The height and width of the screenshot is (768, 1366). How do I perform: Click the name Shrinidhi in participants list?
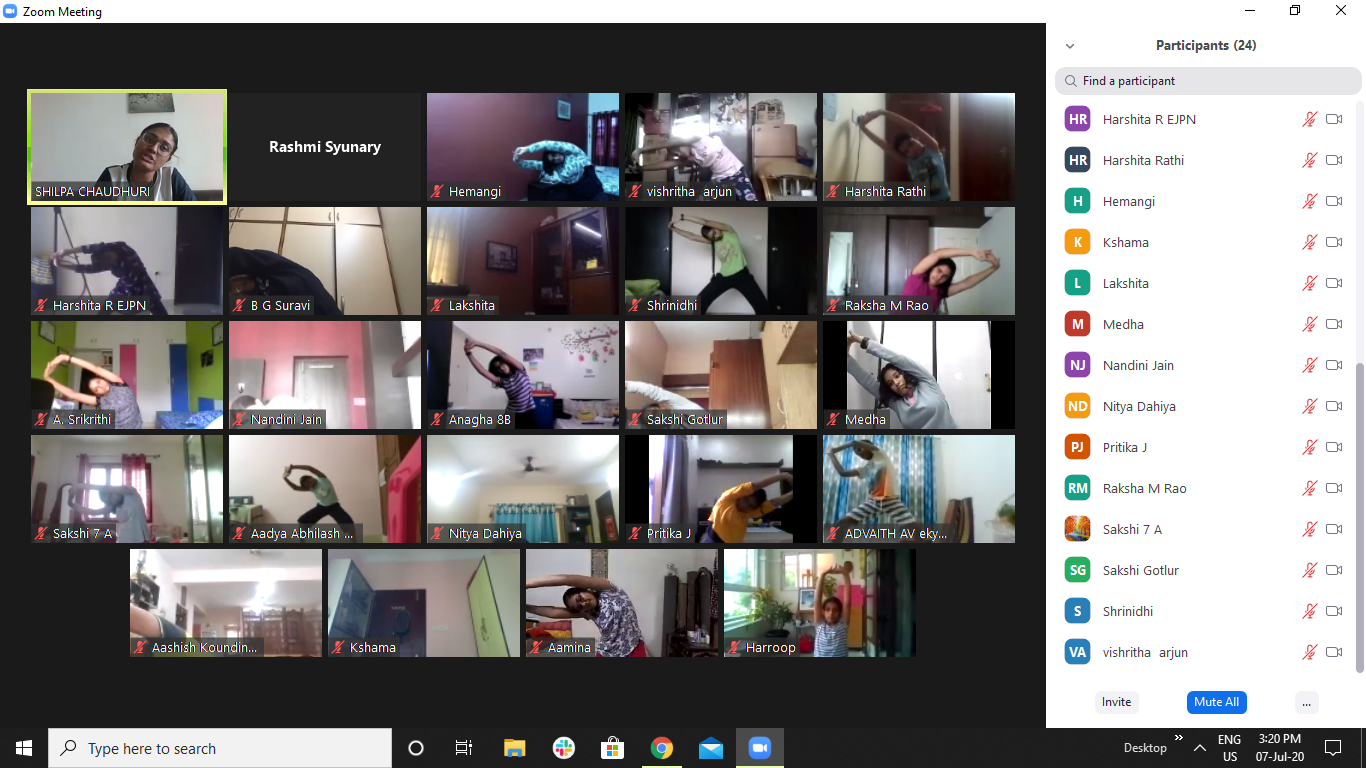click(x=1128, y=611)
